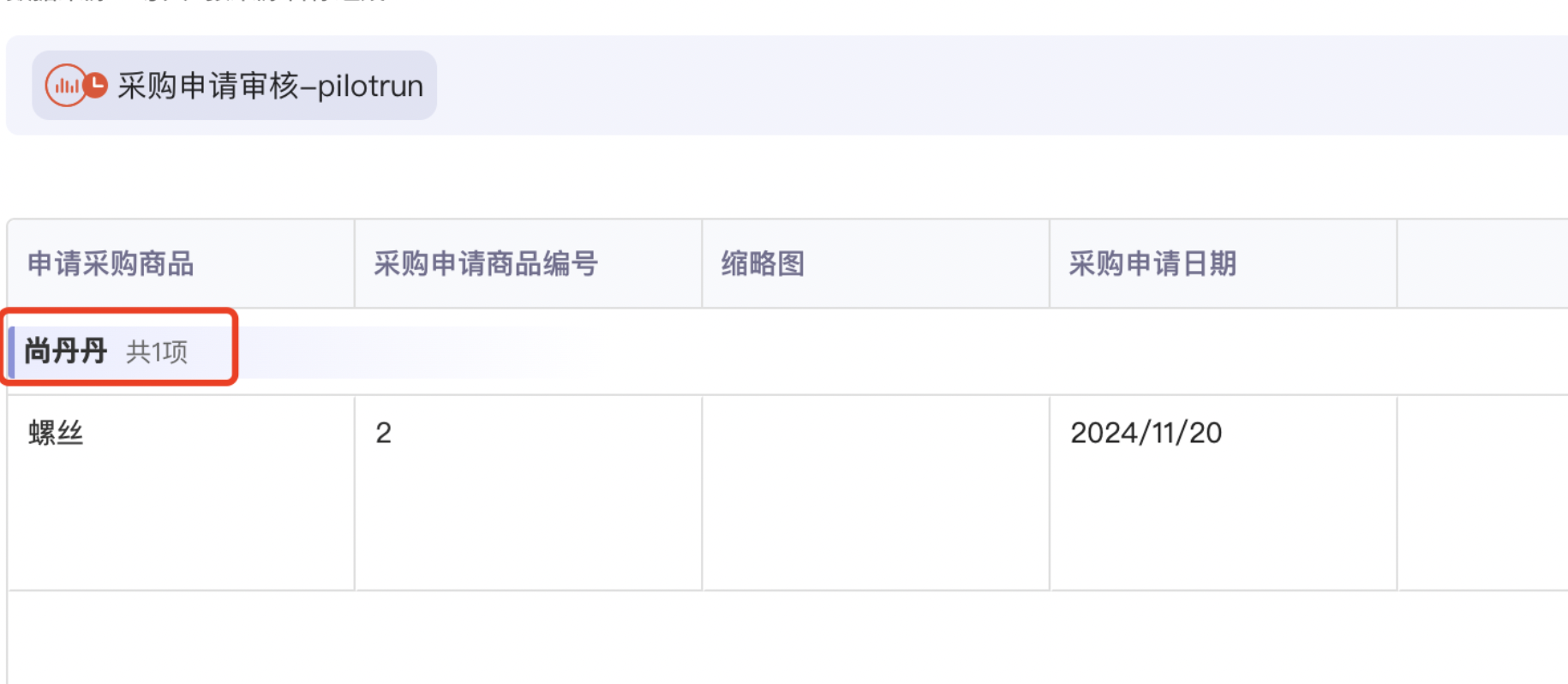
Task: Click the cut-off text line at the top
Action: pos(197,2)
